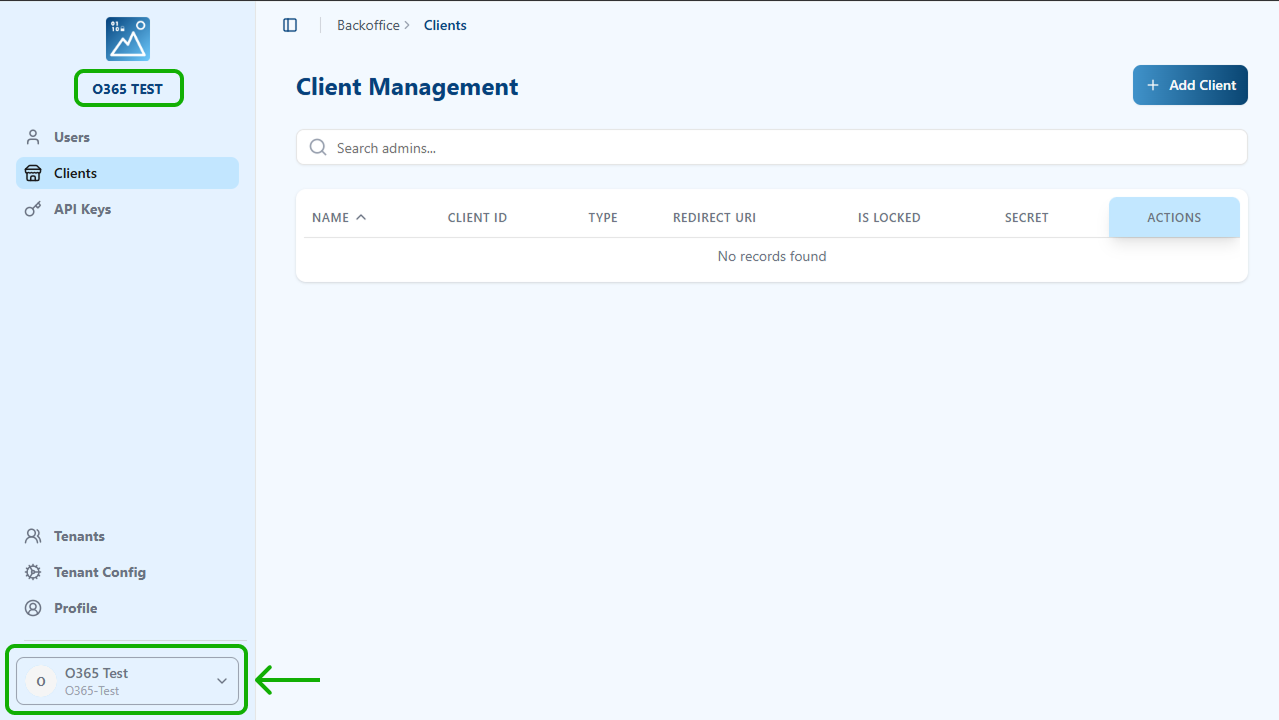Click the API Keys key icon

click(x=33, y=209)
